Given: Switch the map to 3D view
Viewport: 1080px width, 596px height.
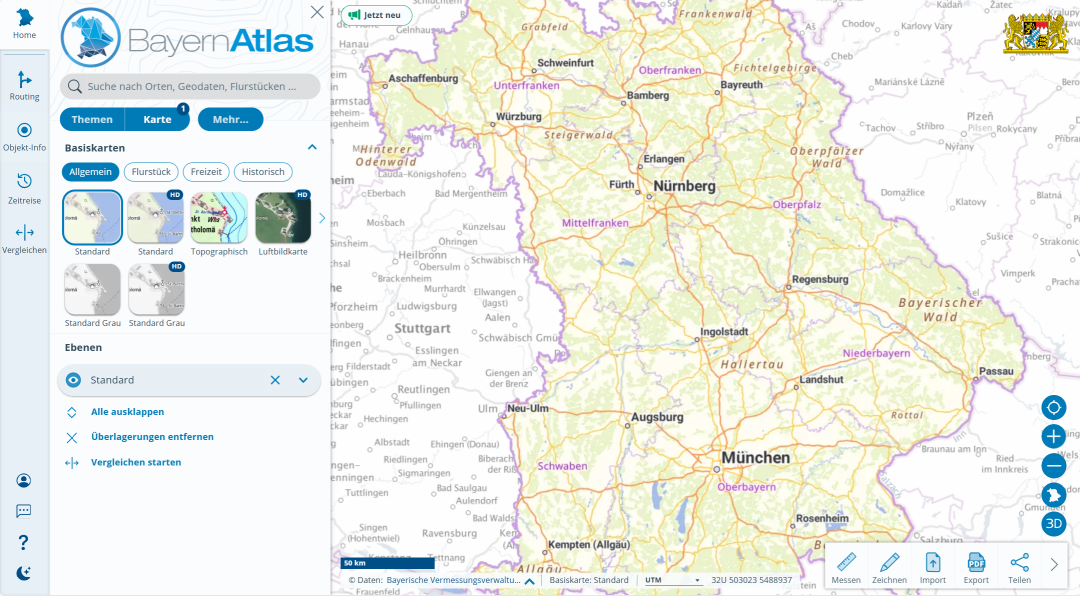Looking at the screenshot, I should (x=1053, y=523).
